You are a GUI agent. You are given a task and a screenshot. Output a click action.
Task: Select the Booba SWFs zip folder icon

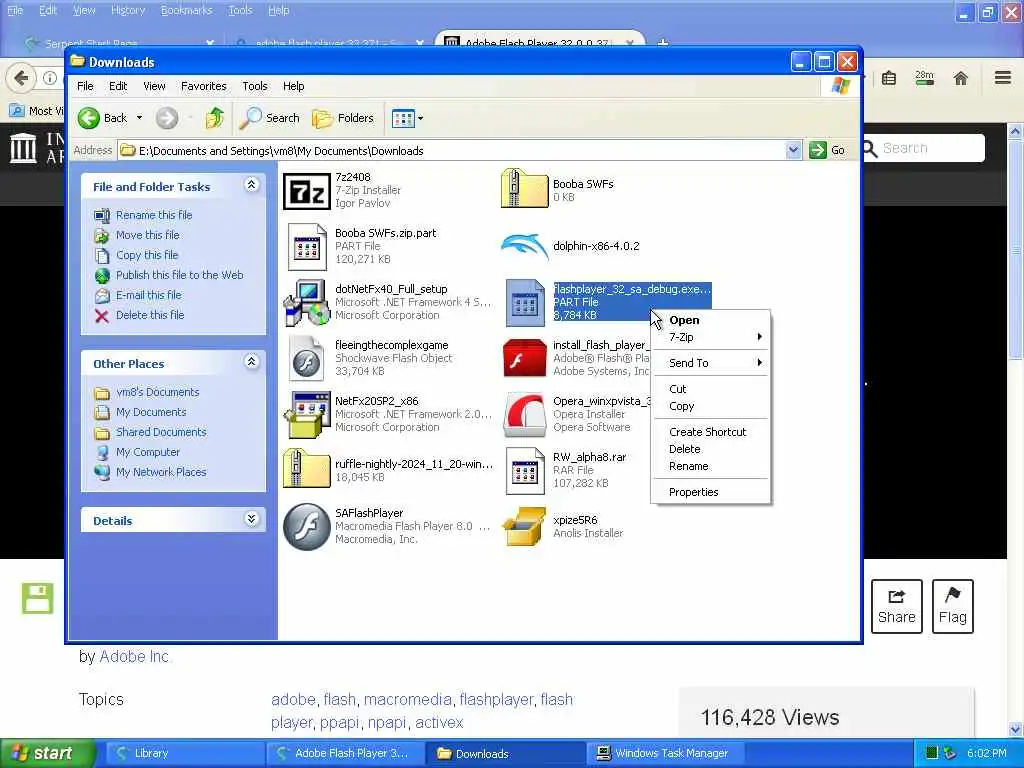click(524, 189)
